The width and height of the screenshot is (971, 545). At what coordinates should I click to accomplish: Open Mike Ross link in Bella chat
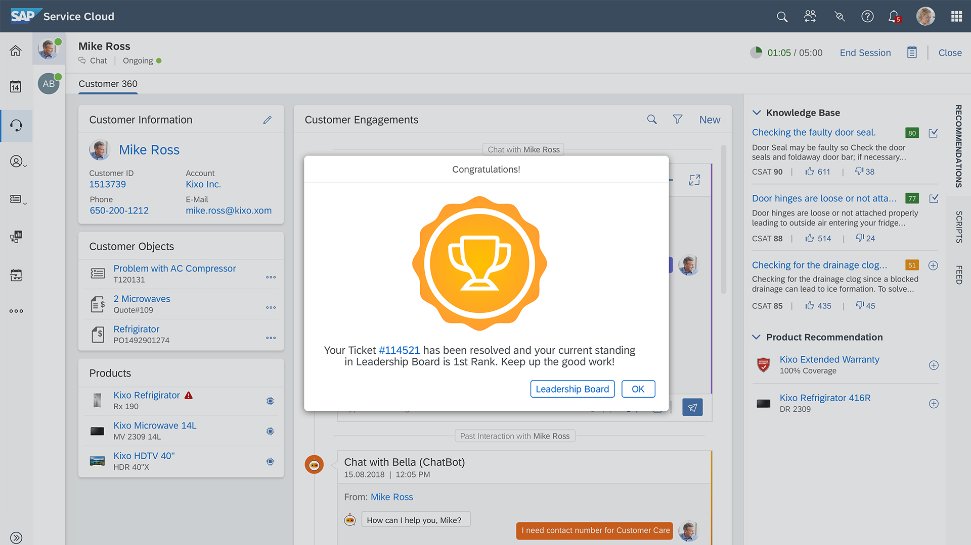tap(391, 497)
